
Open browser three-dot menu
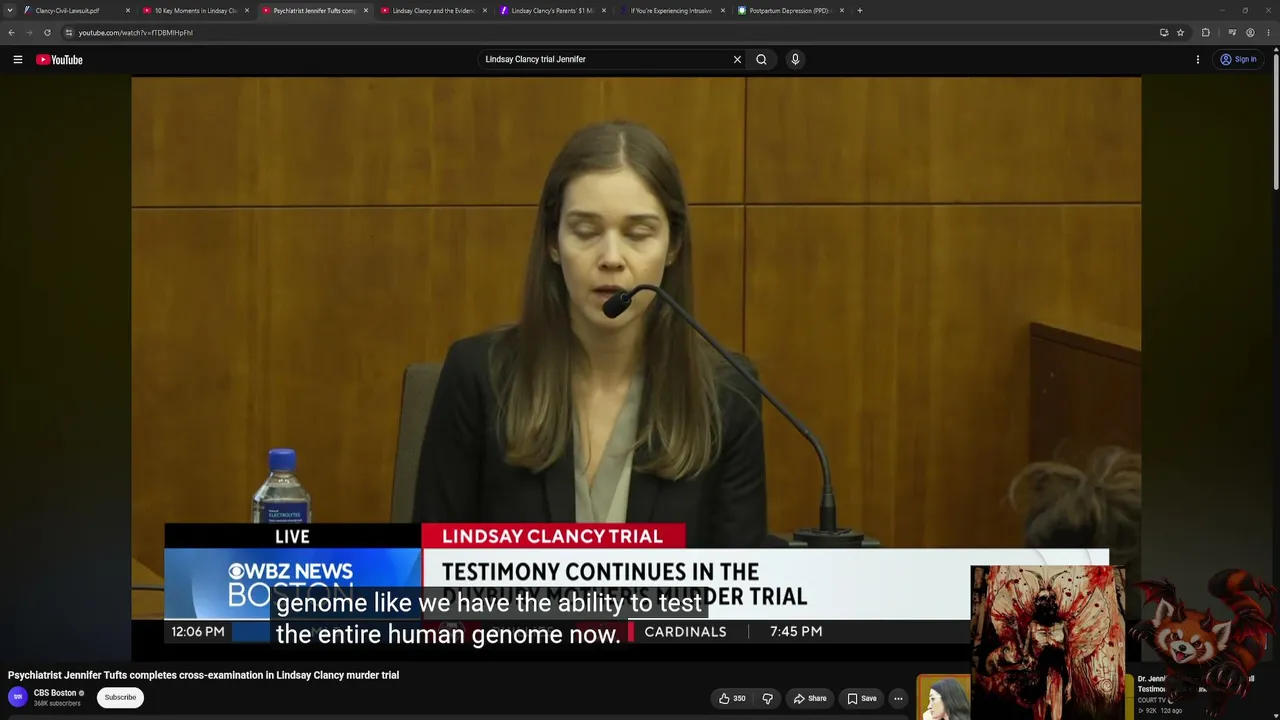(1268, 33)
